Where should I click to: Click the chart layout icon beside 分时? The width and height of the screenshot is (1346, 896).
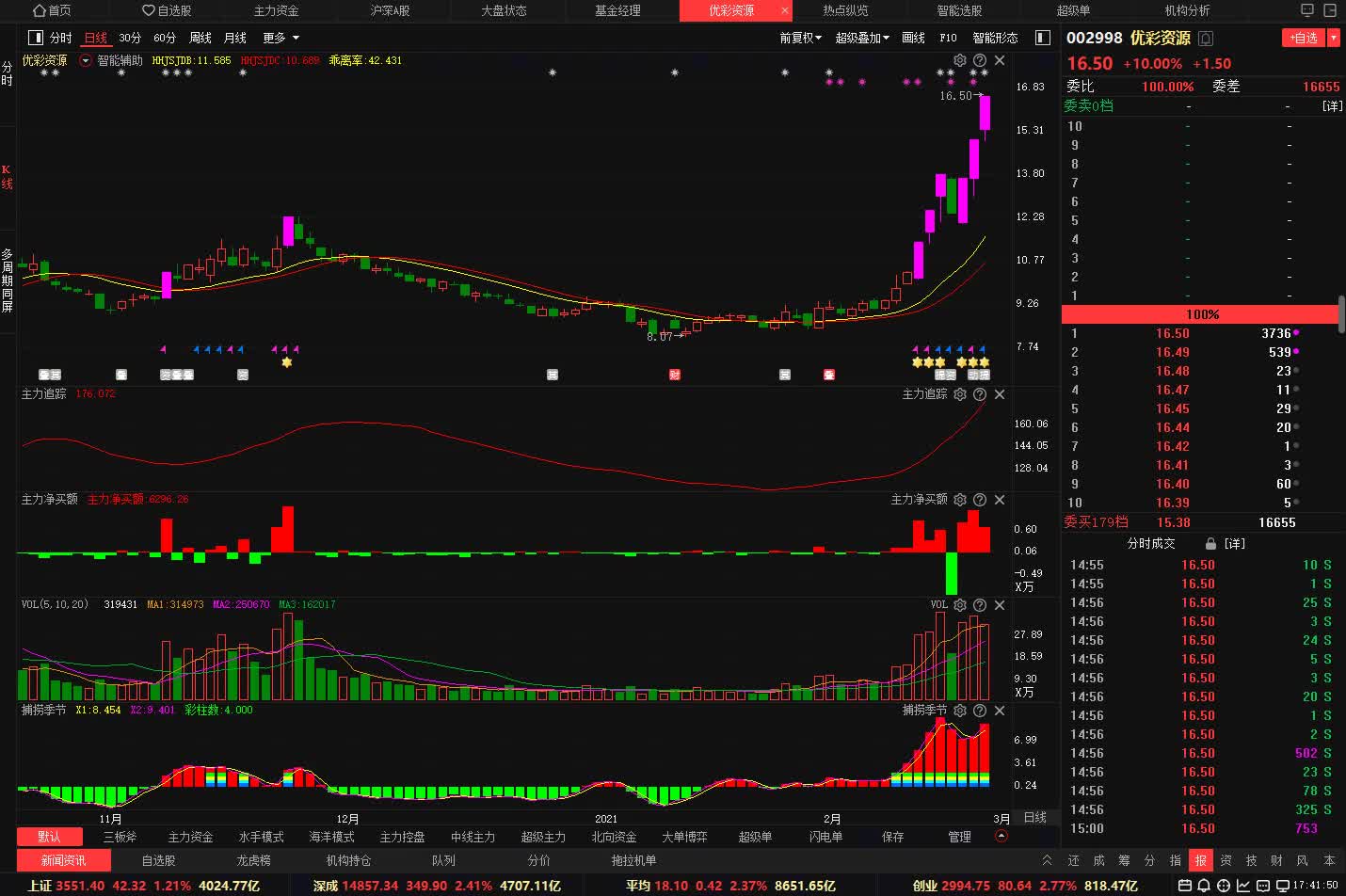click(36, 38)
